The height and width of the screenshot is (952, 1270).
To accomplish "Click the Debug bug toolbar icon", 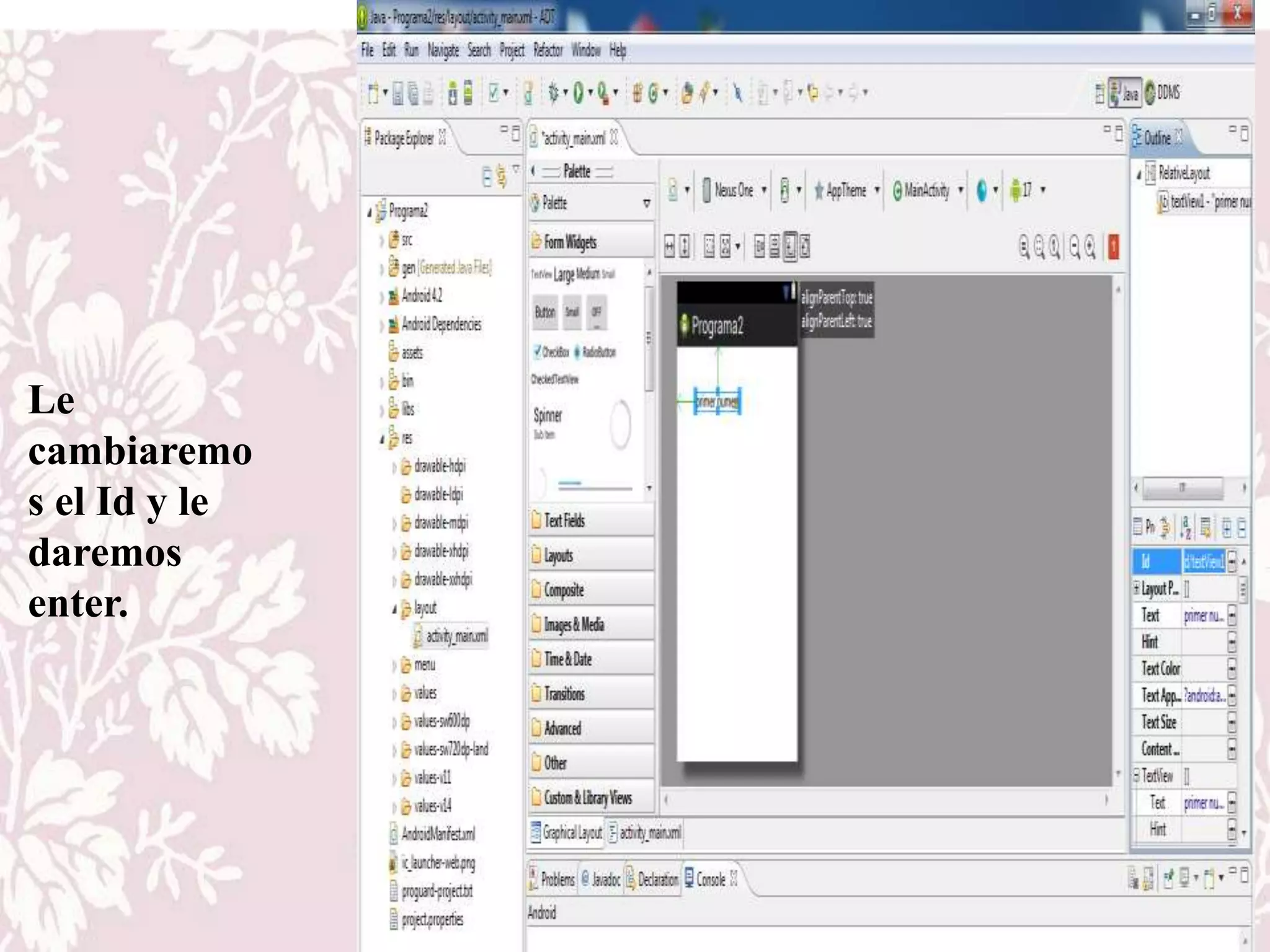I will click(x=554, y=93).
